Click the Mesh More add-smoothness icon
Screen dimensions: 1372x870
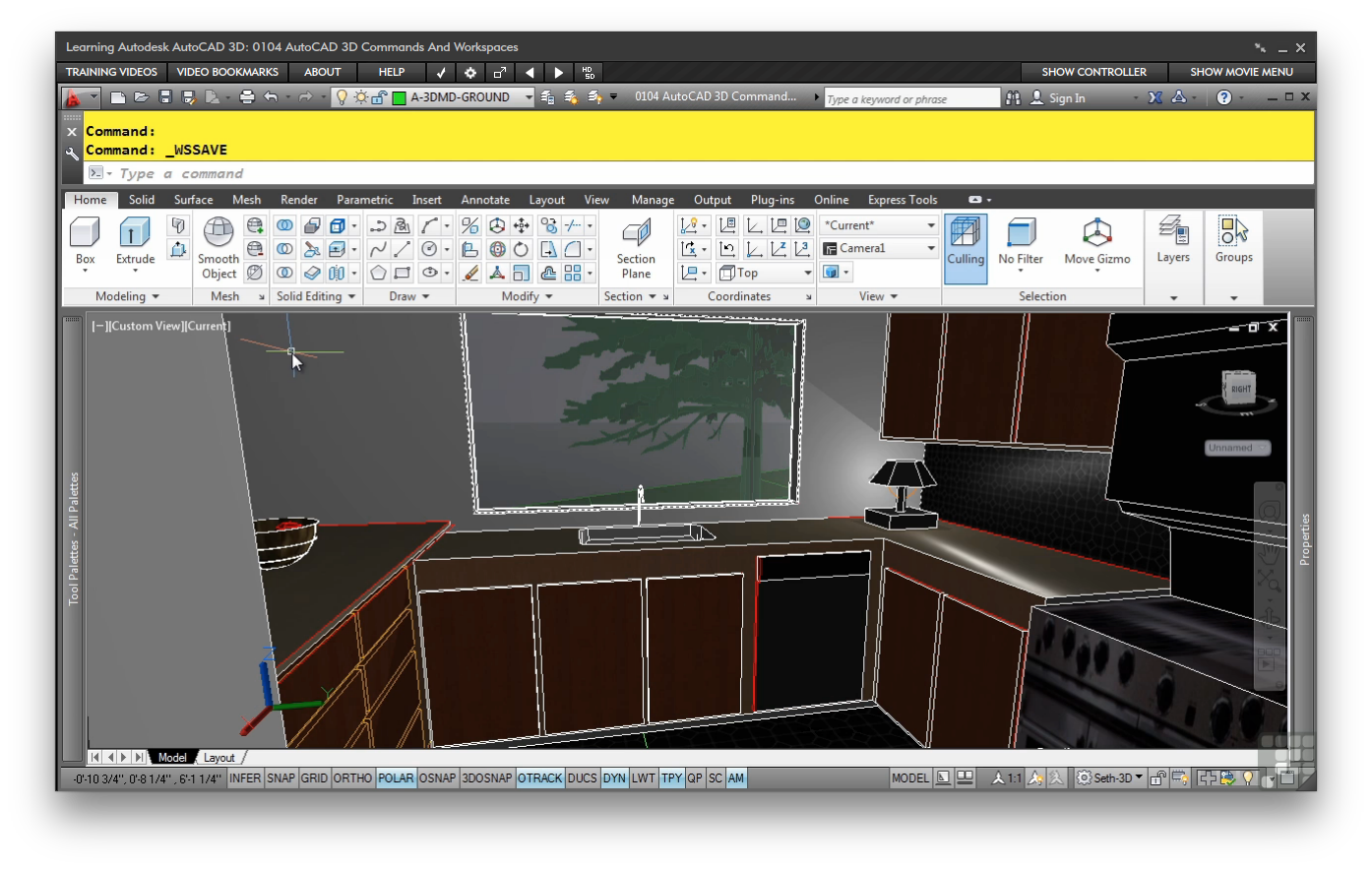pyautogui.click(x=255, y=225)
